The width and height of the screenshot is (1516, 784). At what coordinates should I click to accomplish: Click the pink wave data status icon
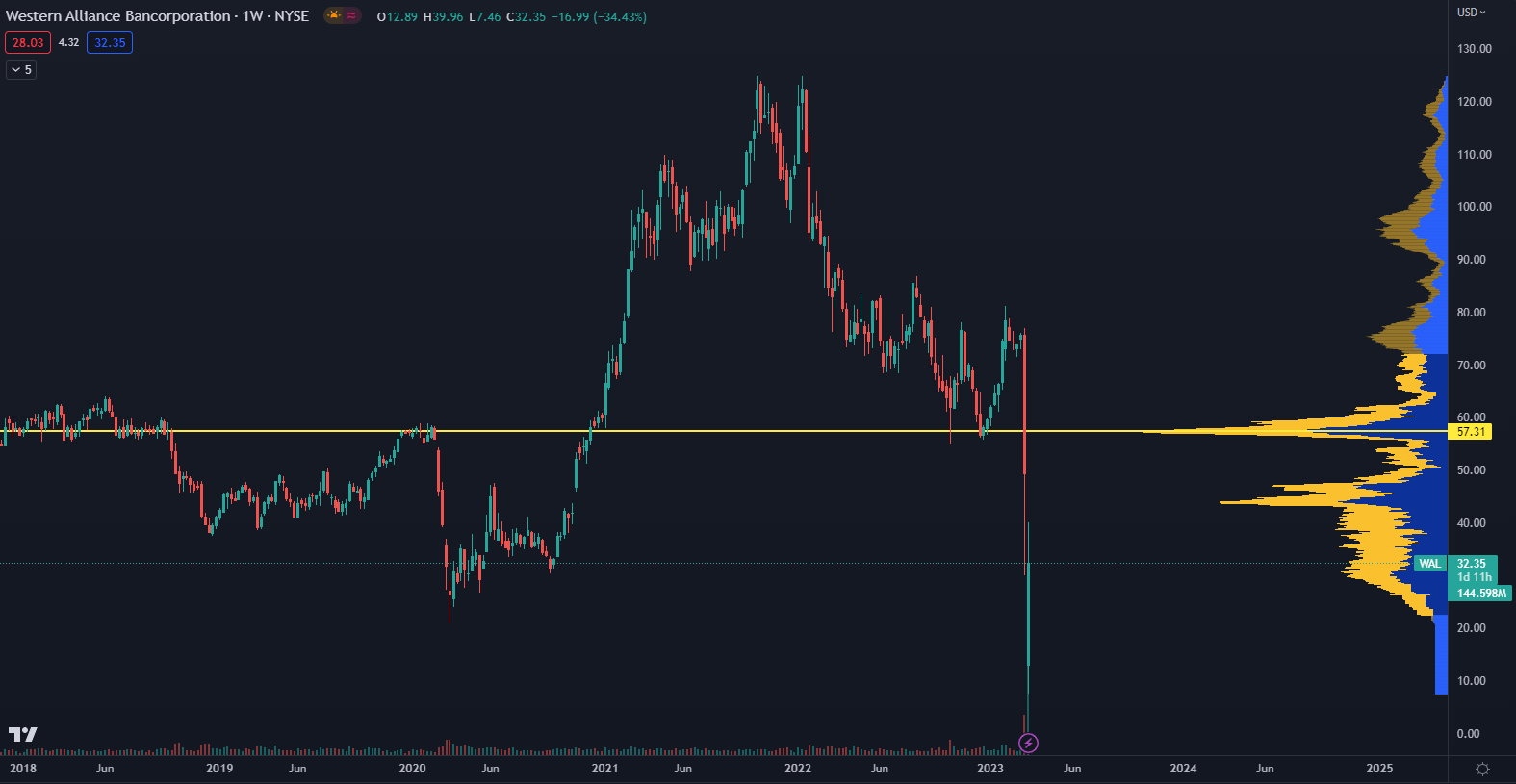pos(351,15)
